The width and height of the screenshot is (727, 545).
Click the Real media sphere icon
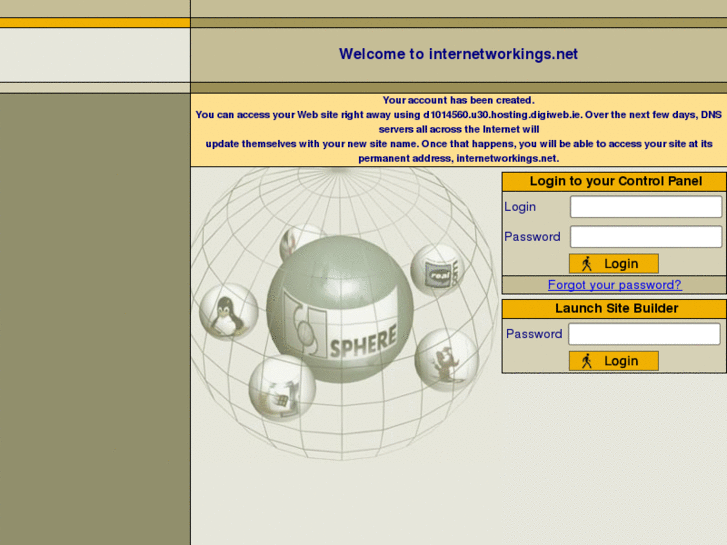point(437,271)
